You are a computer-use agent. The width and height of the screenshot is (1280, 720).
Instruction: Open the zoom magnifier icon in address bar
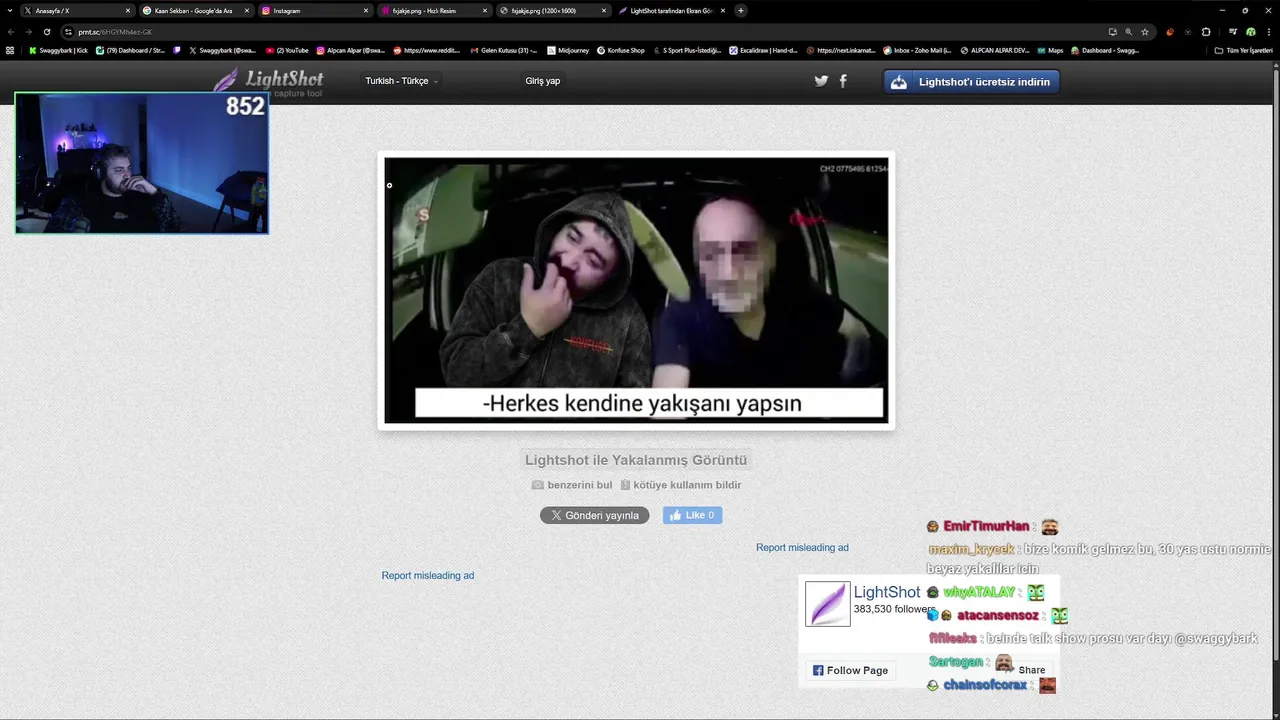[1129, 32]
